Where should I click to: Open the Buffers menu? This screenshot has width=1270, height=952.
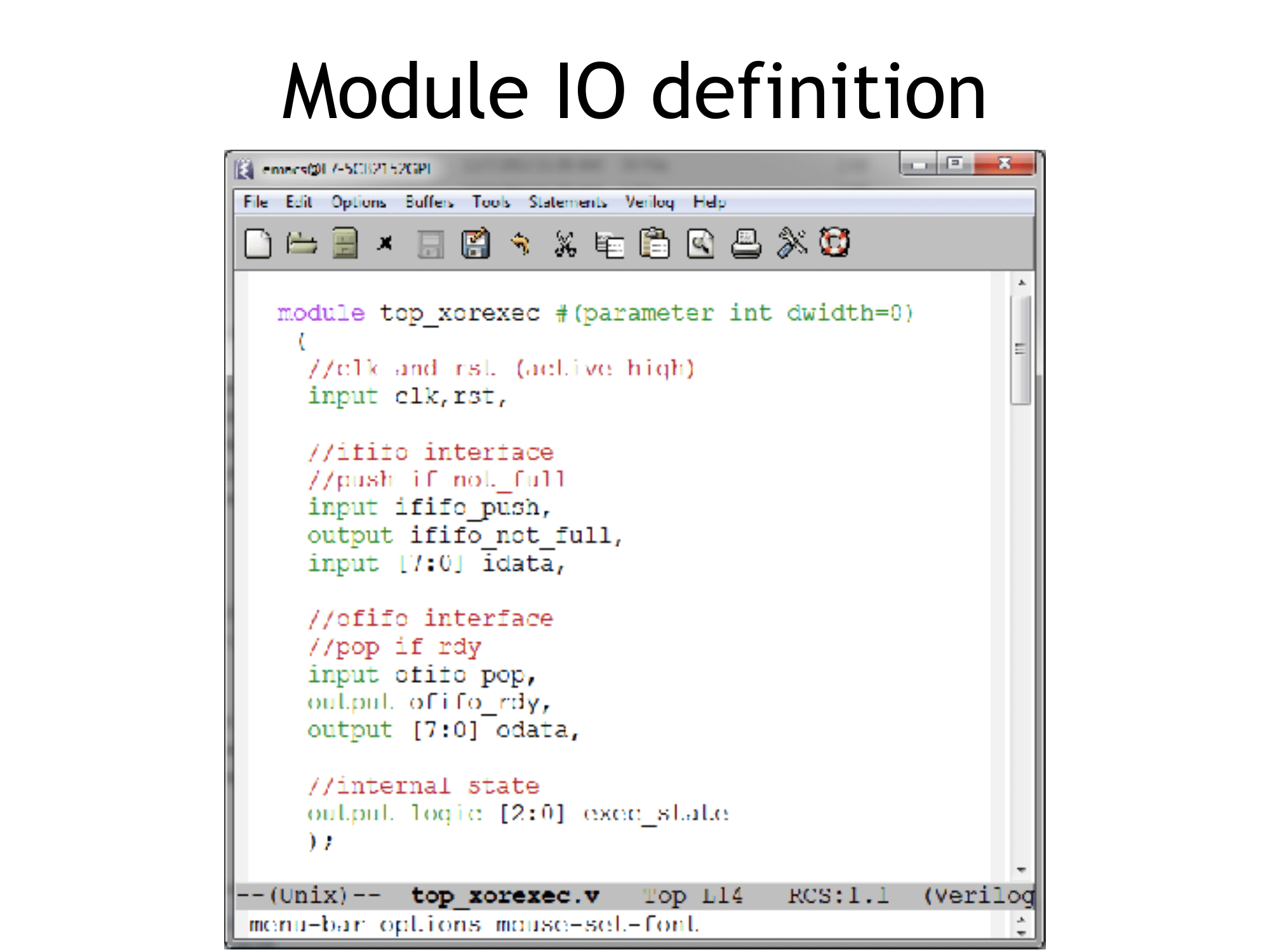click(429, 202)
